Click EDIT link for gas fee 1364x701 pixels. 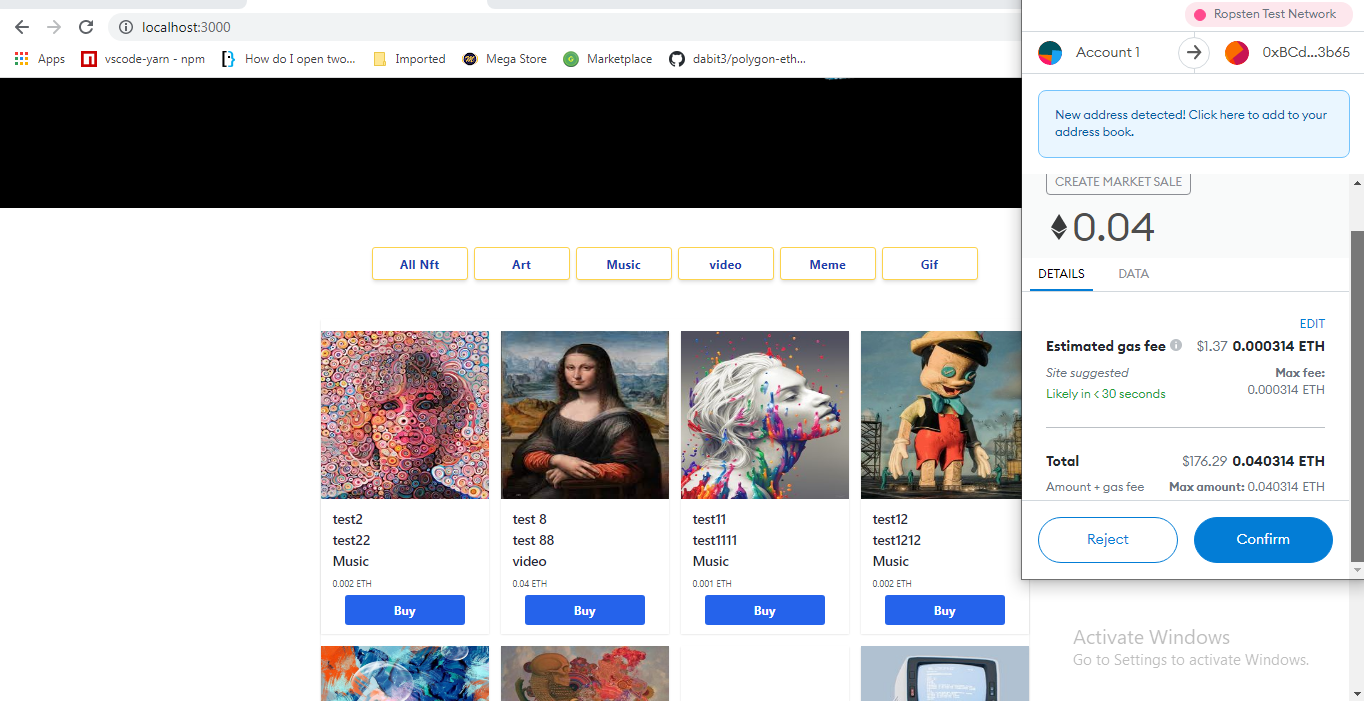pyautogui.click(x=1312, y=324)
